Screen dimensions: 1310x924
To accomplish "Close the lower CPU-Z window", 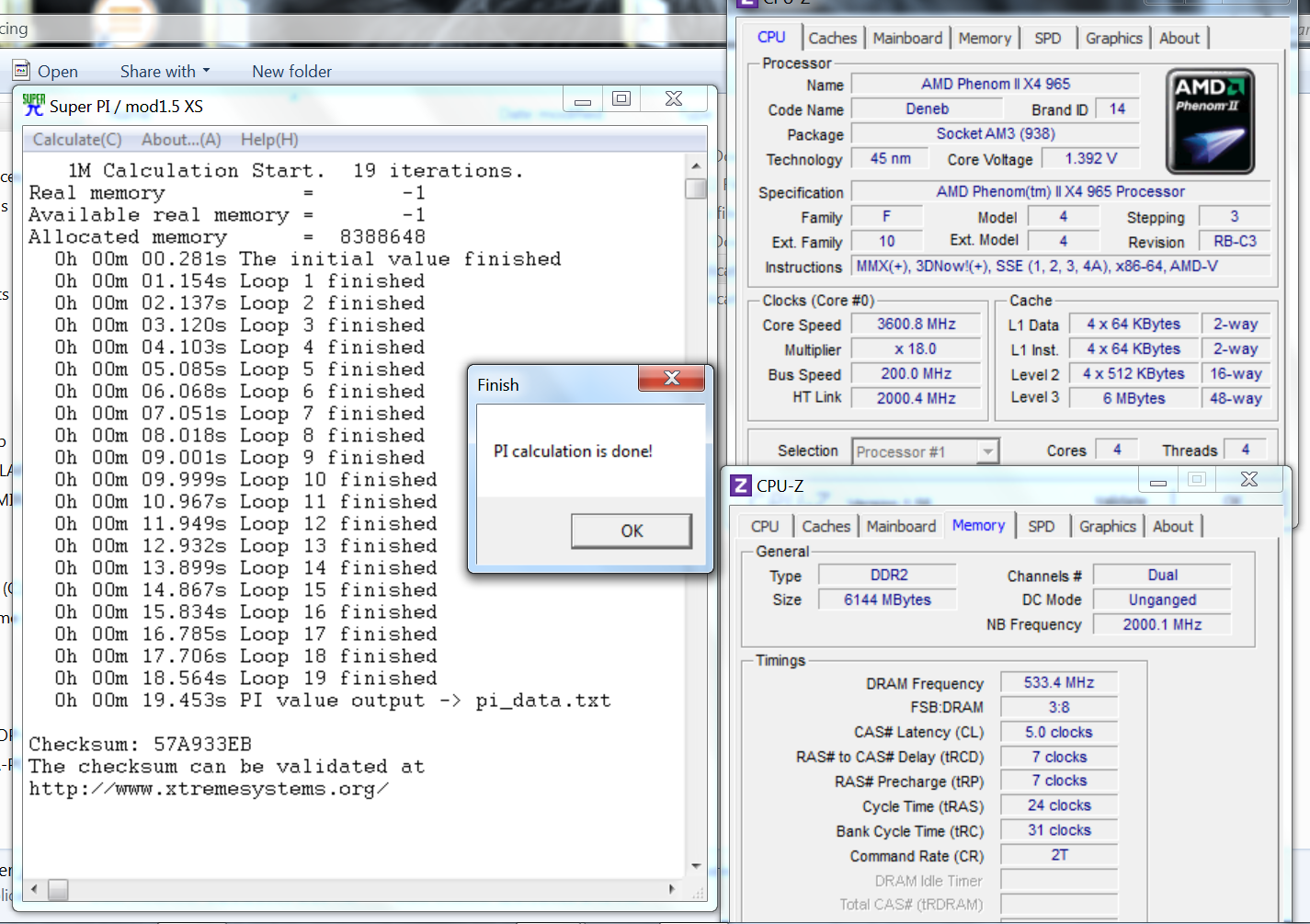I will (1248, 480).
